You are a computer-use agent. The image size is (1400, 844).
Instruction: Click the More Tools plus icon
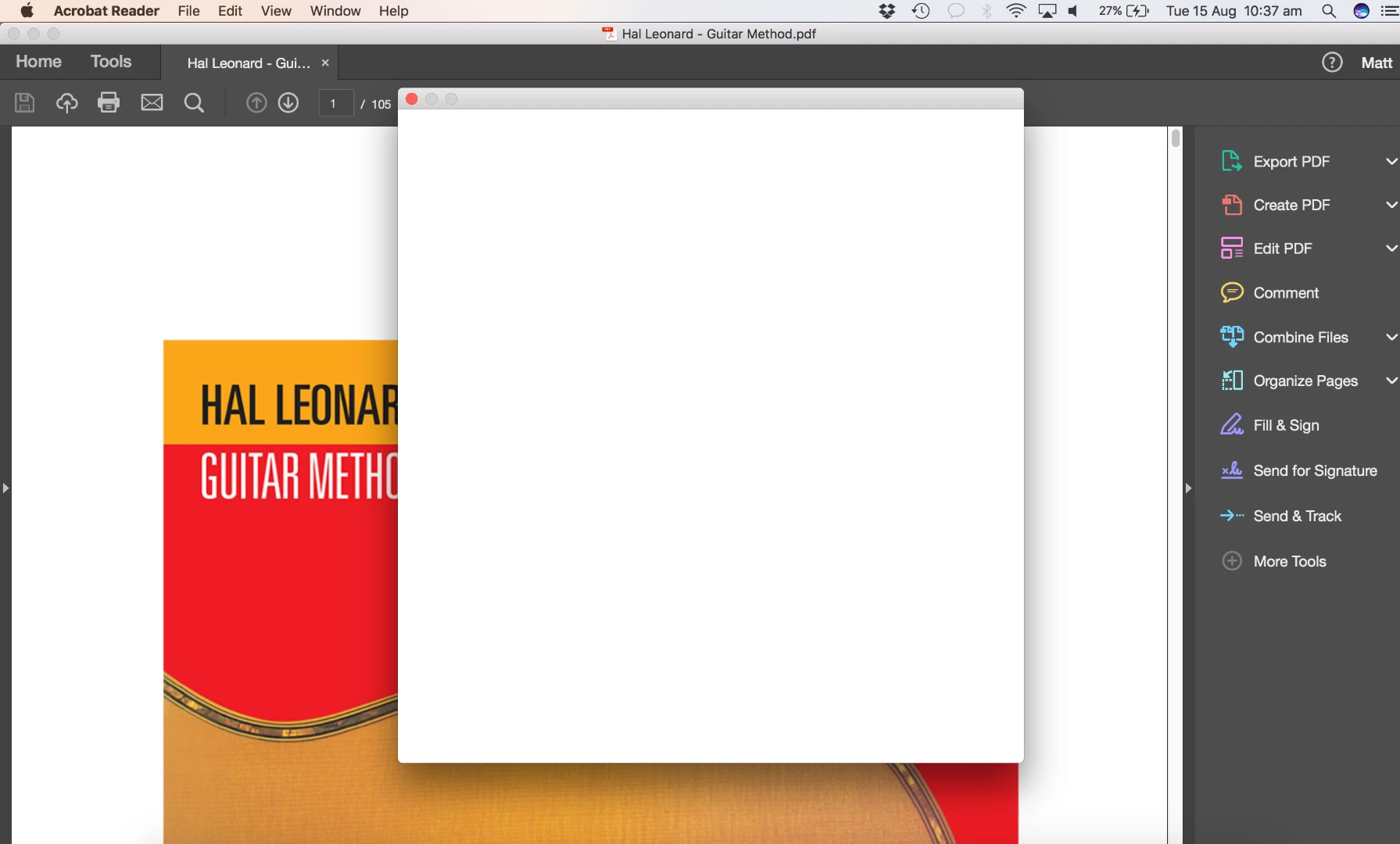pos(1231,561)
